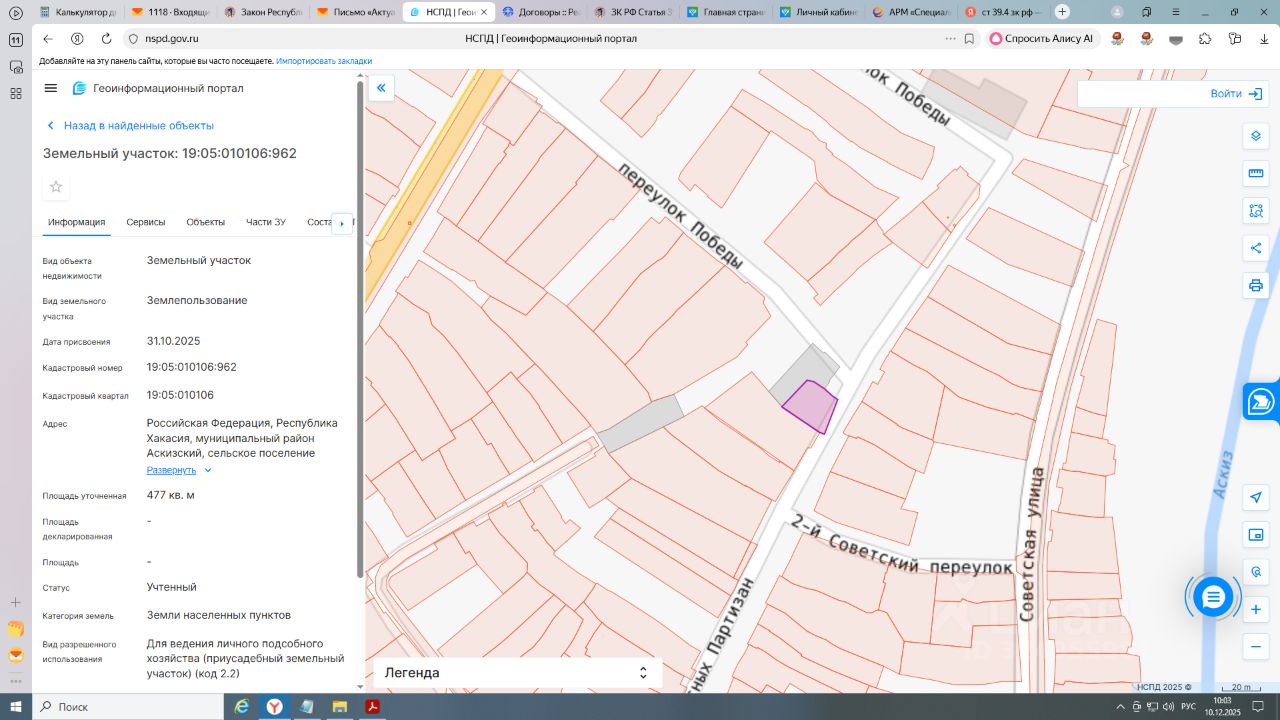Switch to the Сервисы tab
1280x720 pixels.
(146, 222)
